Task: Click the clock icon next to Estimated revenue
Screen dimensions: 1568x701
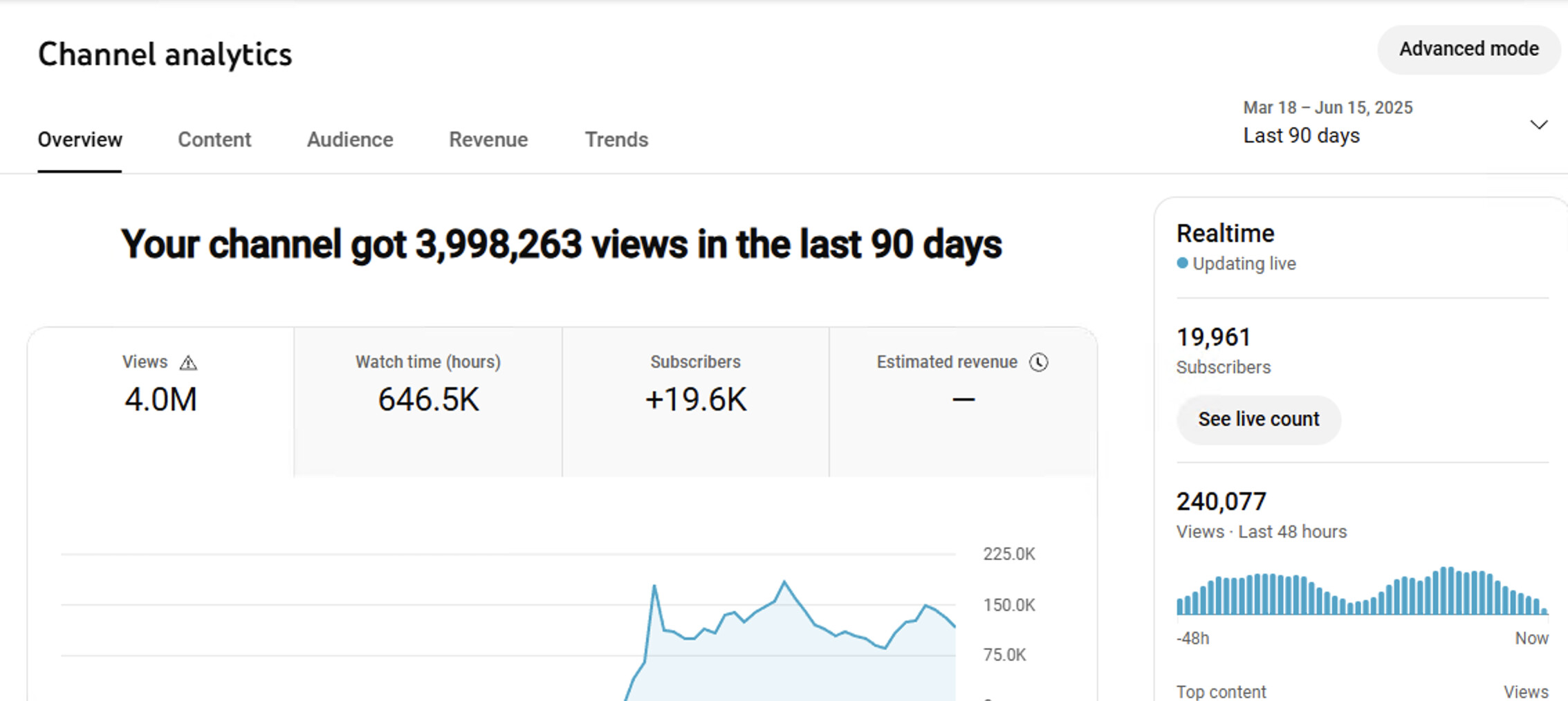Action: [x=1038, y=362]
